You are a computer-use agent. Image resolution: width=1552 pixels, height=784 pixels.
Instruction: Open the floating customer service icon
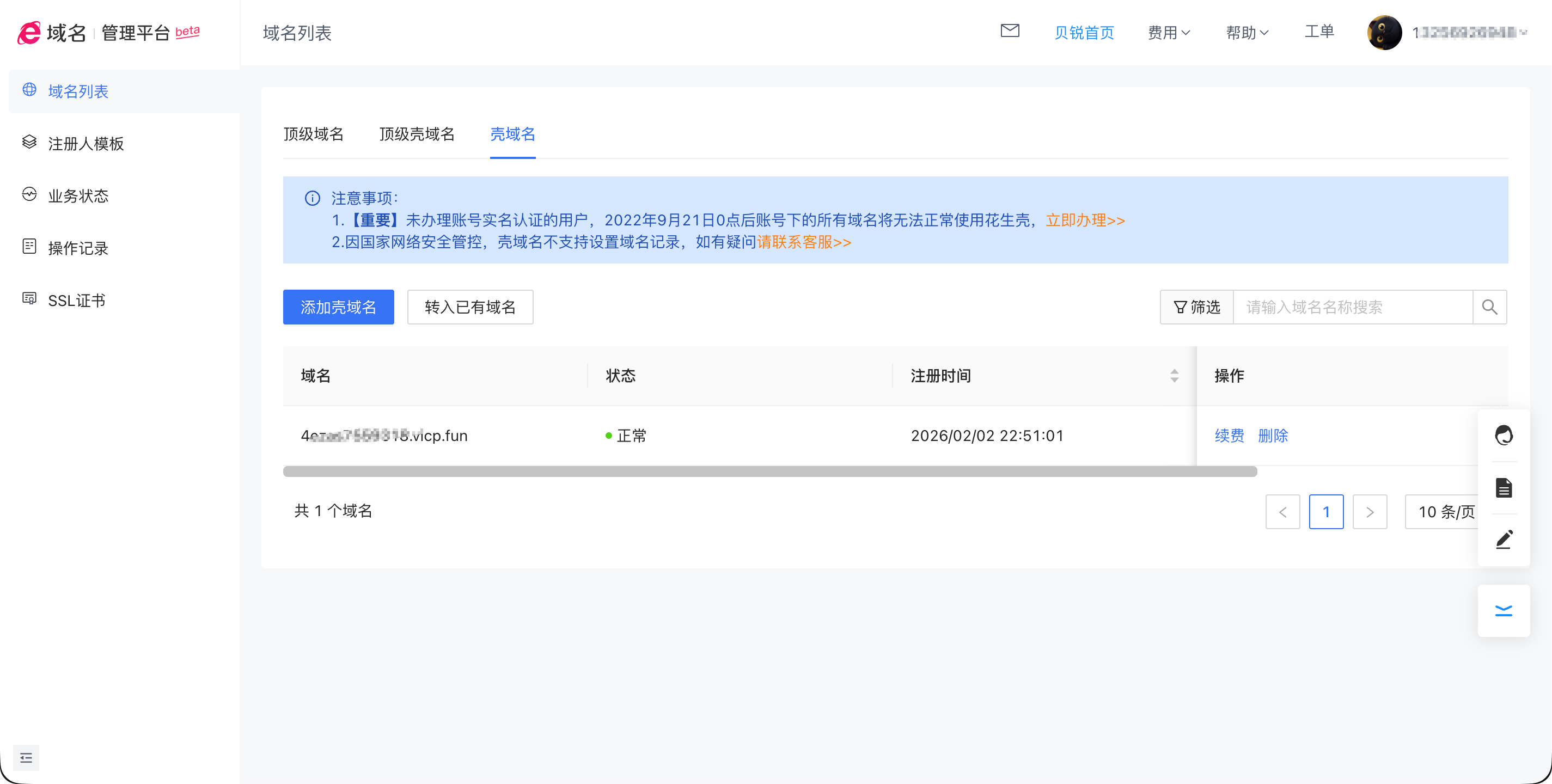[1504, 435]
